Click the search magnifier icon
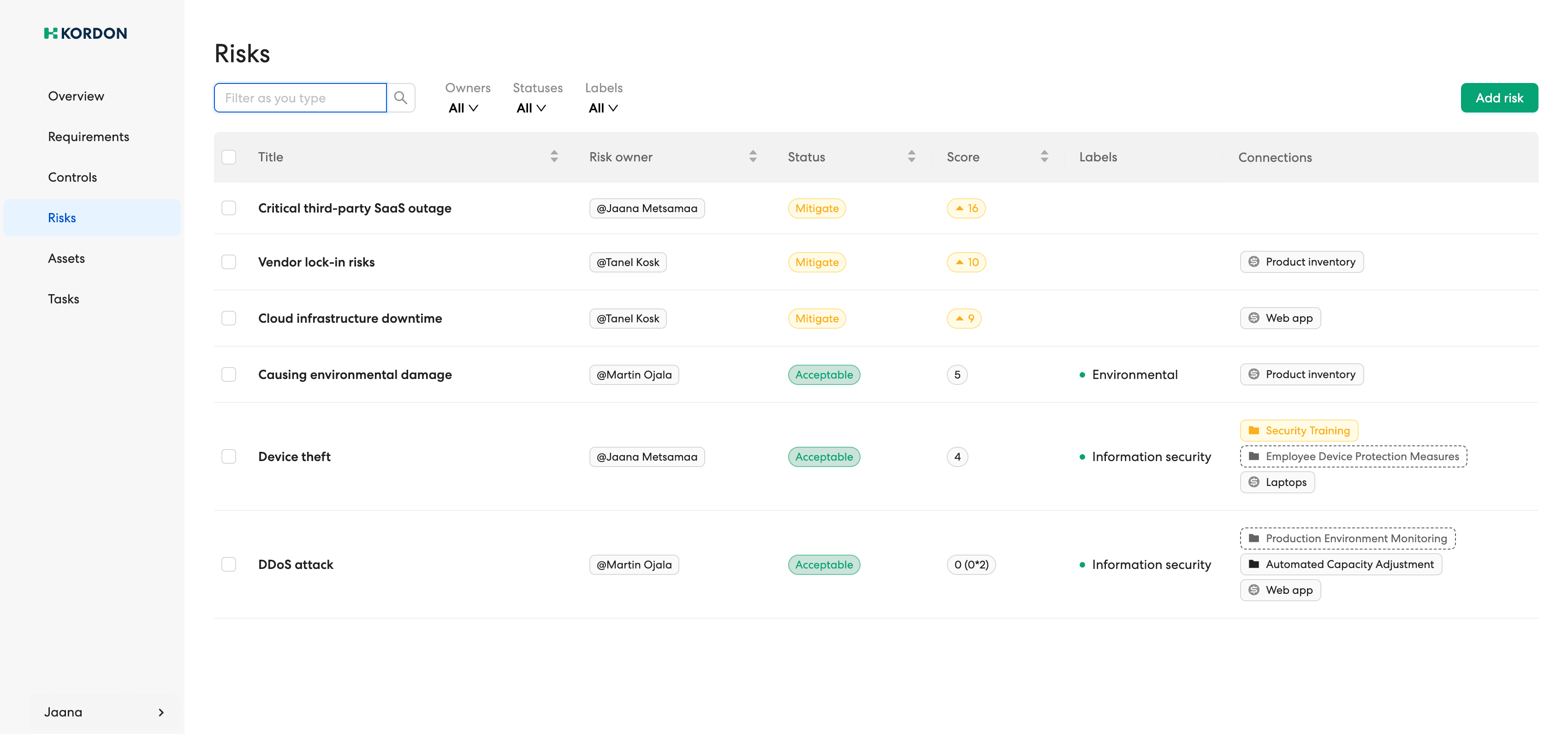Screen dimensions: 1568x734 click(x=400, y=97)
